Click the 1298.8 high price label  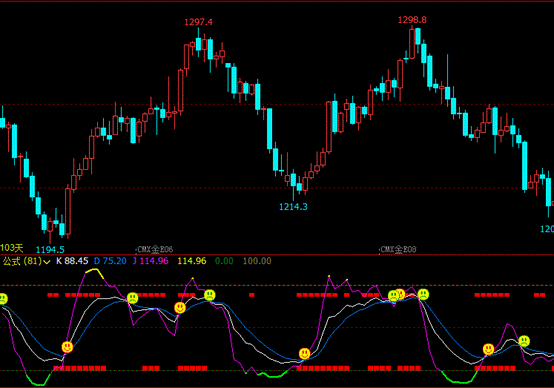pyautogui.click(x=412, y=20)
